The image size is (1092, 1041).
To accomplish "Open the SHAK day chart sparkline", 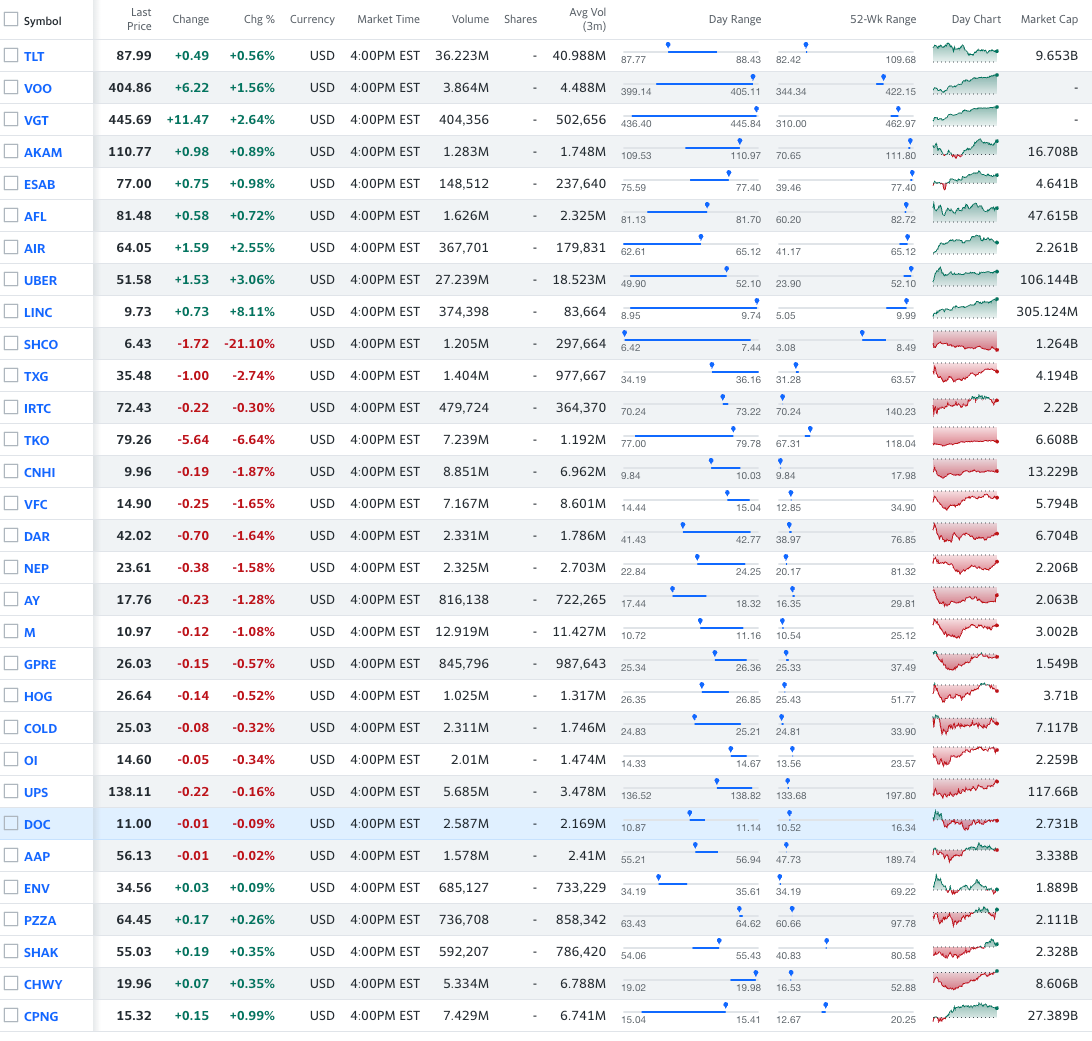I will click(x=965, y=949).
